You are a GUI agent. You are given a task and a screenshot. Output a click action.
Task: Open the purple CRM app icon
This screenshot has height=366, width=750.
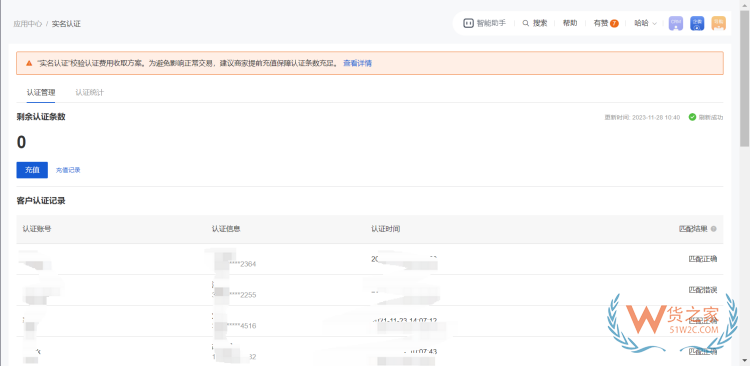pyautogui.click(x=675, y=23)
